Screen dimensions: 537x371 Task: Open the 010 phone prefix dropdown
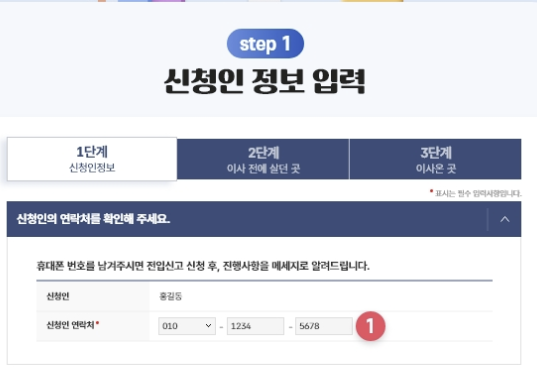pos(187,326)
